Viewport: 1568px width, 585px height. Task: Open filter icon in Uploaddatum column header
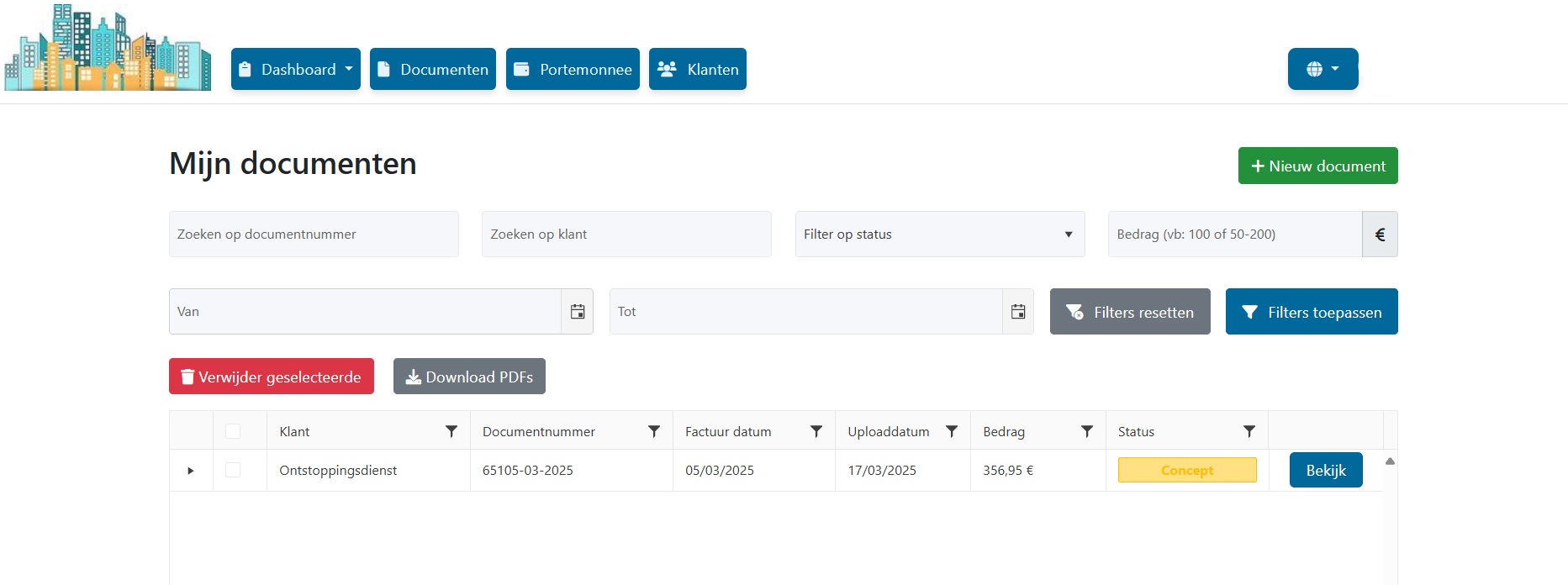pos(952,431)
